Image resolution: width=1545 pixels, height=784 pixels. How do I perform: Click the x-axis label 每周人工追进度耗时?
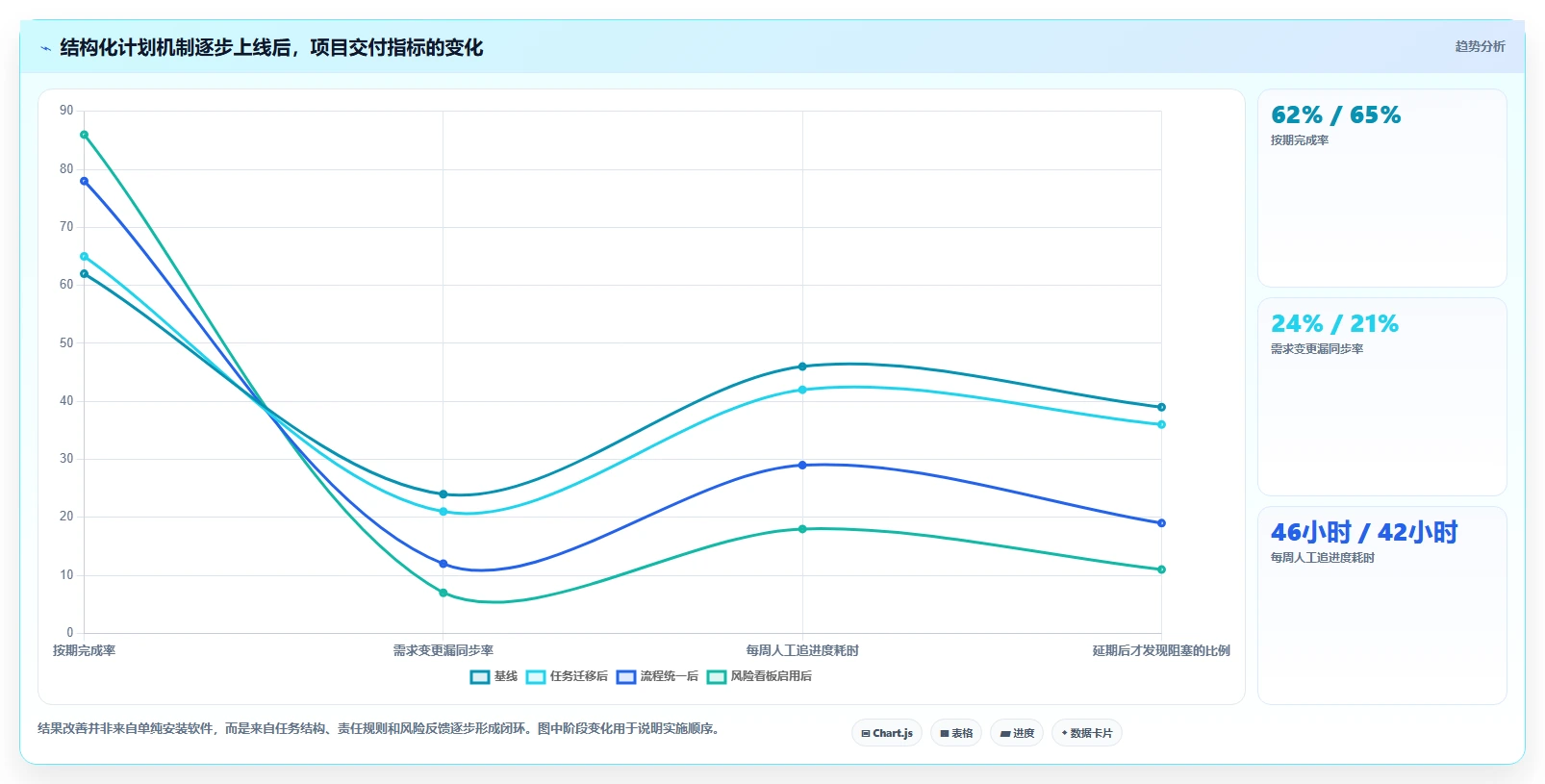pyautogui.click(x=802, y=651)
